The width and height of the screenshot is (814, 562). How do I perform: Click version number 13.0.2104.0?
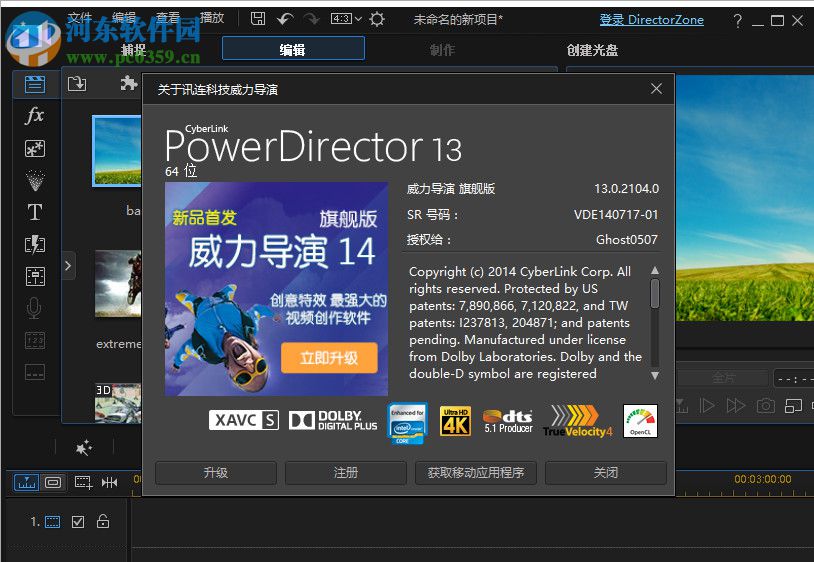click(x=627, y=189)
